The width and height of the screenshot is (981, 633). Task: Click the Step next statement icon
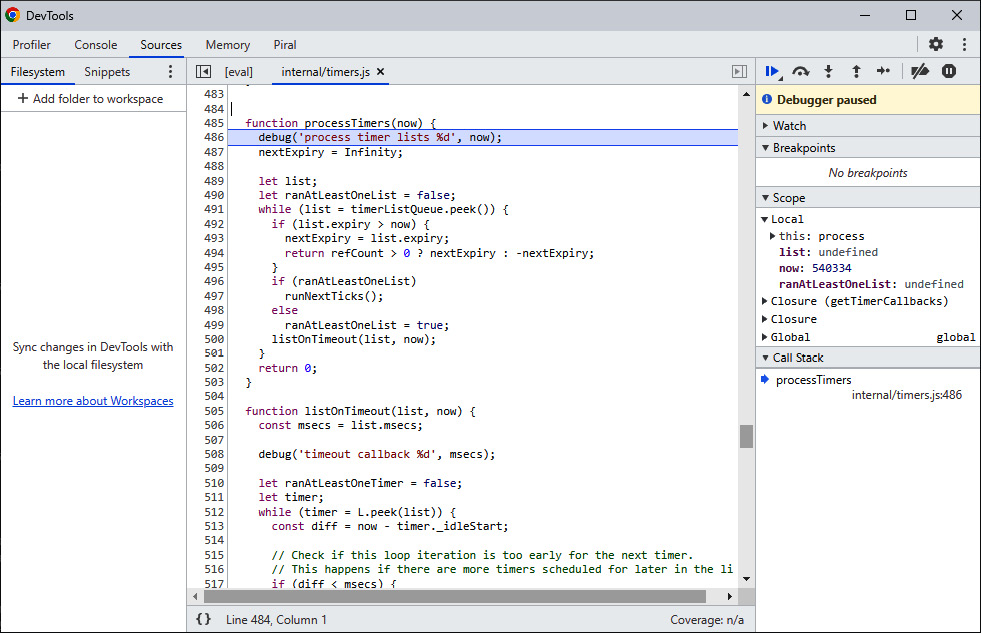point(884,71)
